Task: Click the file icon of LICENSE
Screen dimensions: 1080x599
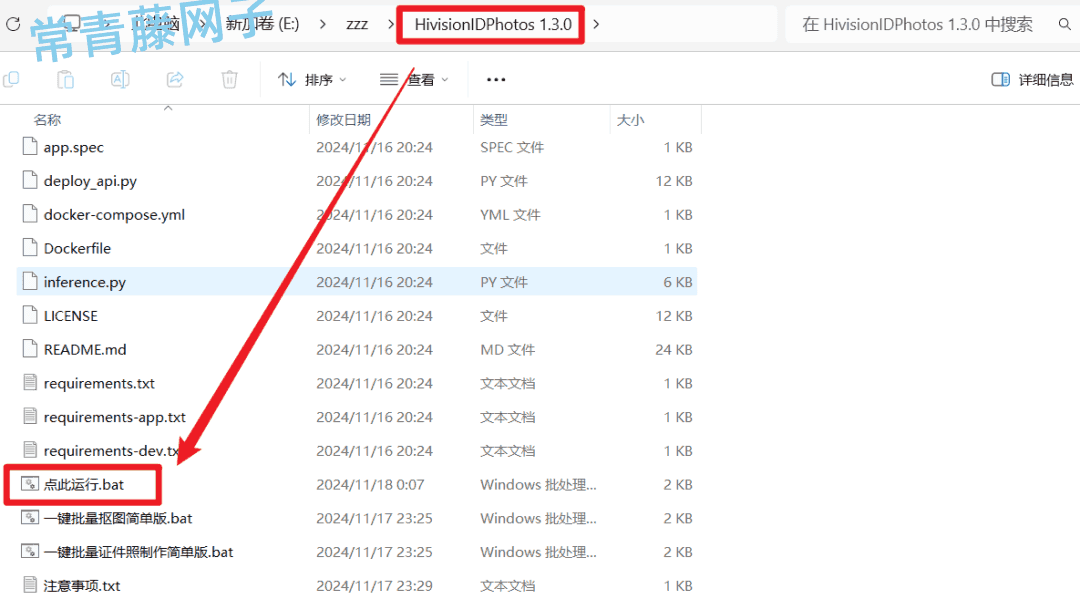Action: pos(30,315)
